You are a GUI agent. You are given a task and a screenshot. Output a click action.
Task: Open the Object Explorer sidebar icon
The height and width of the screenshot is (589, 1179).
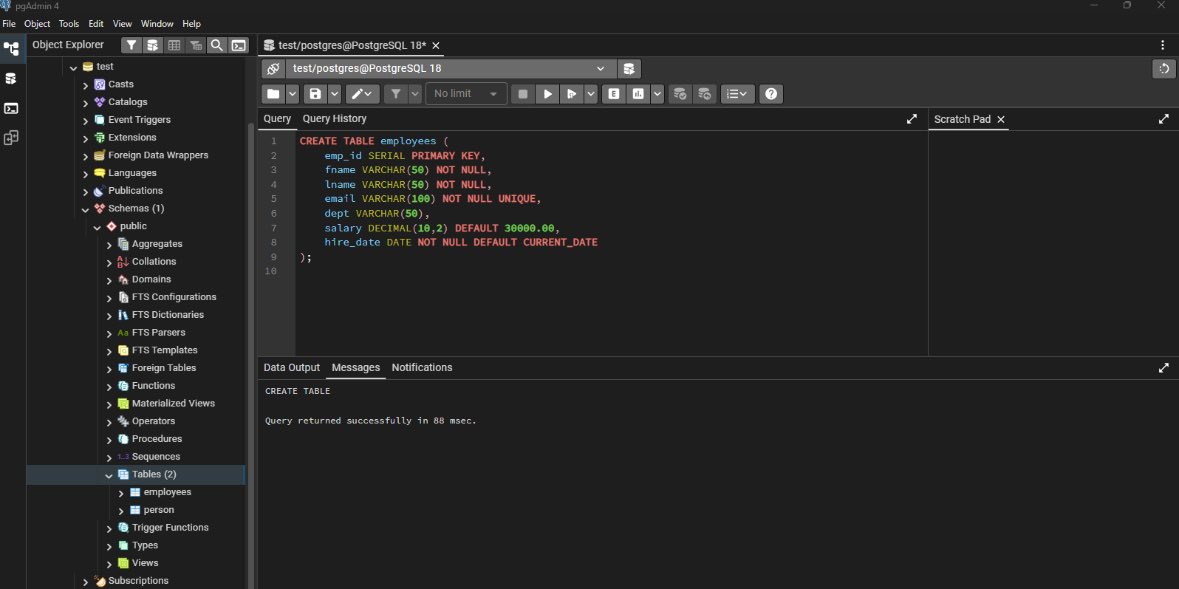[x=11, y=50]
